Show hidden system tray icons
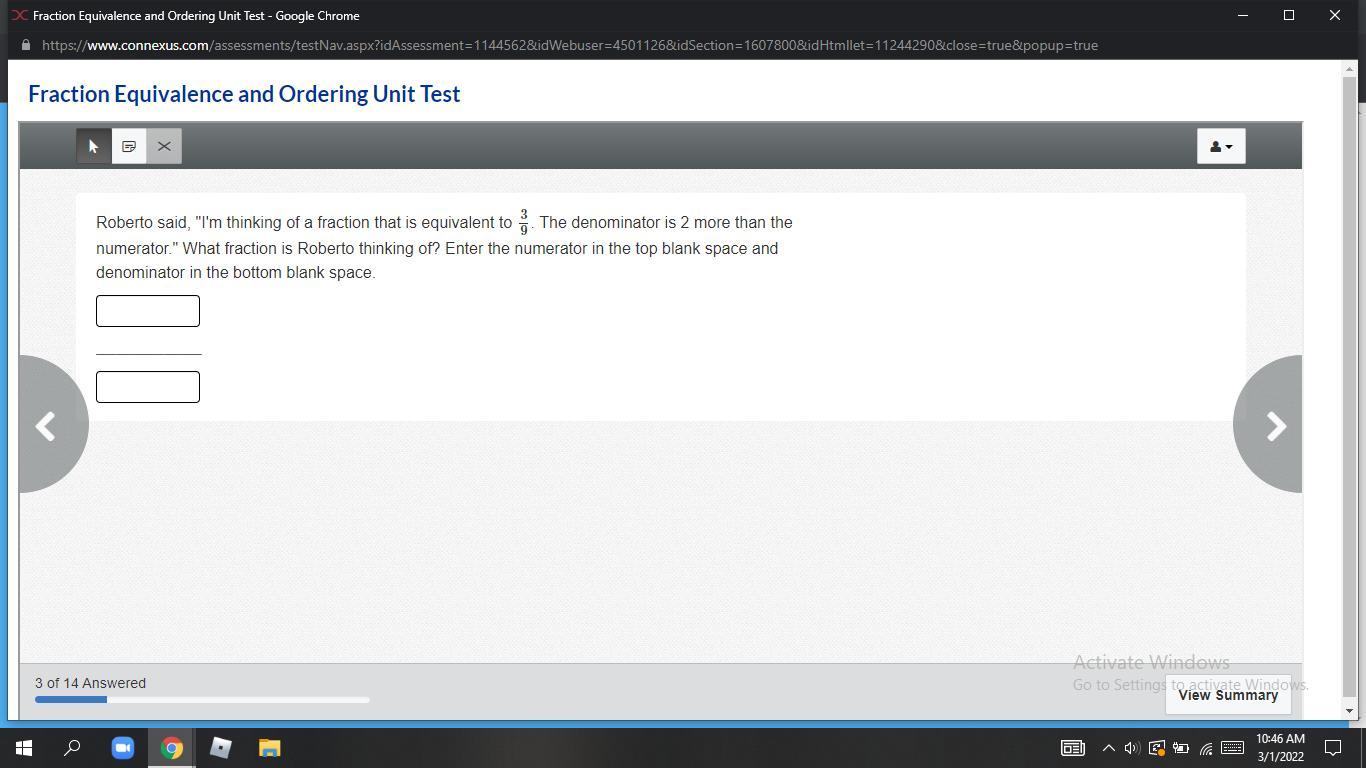The height and width of the screenshot is (768, 1366). [x=1108, y=748]
